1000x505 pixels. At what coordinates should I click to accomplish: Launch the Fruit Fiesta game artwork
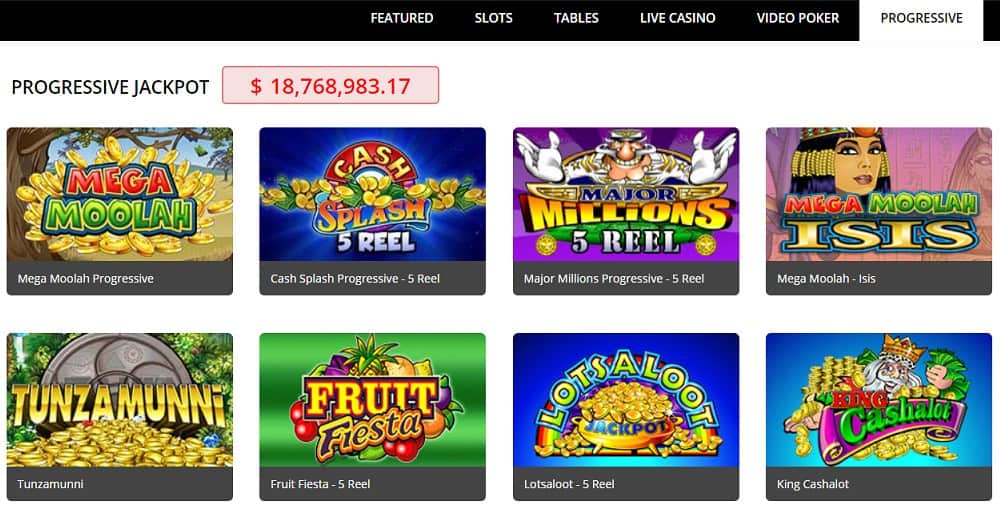pyautogui.click(x=372, y=400)
